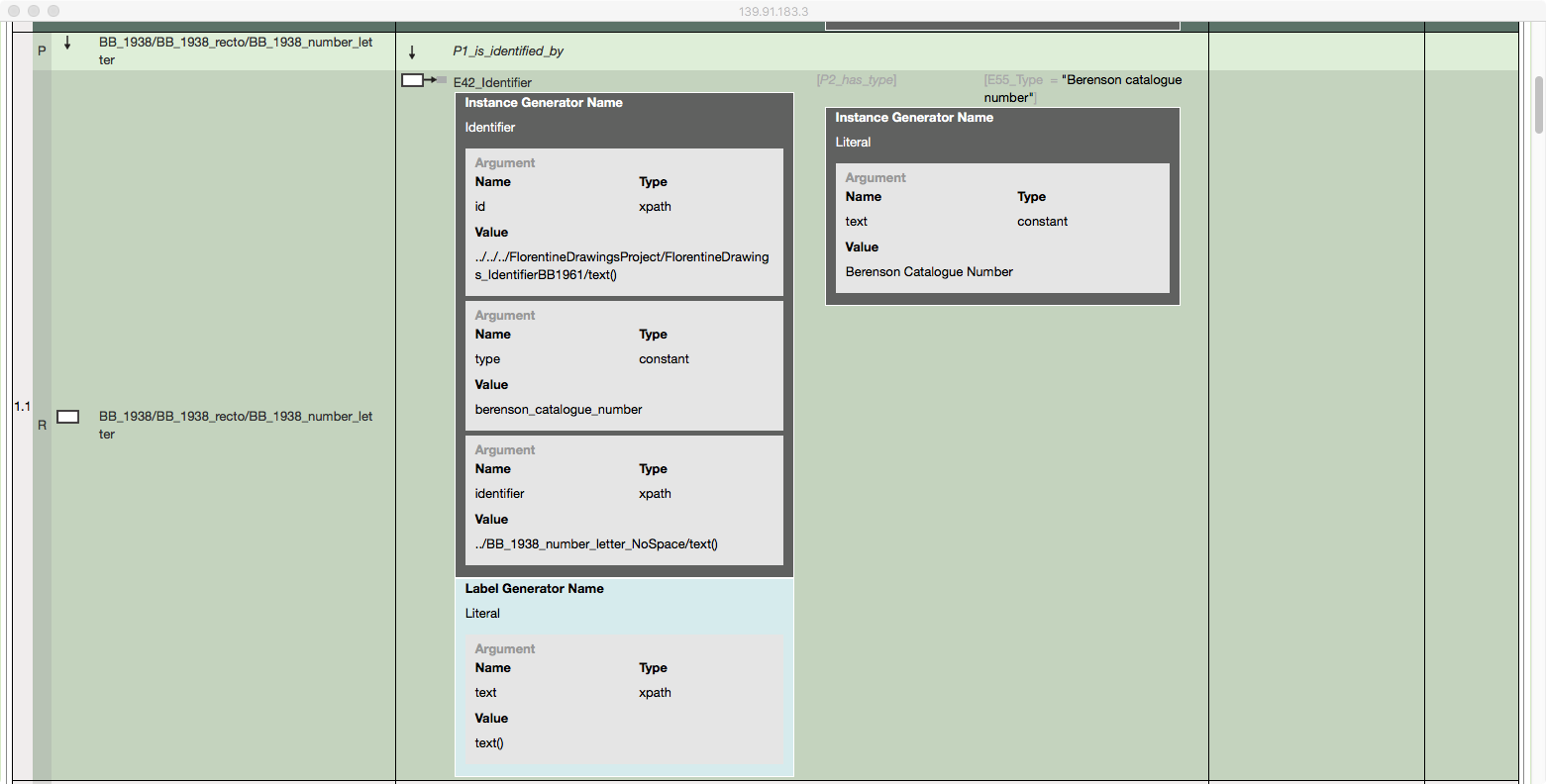Click the grayed P2_has_type property placeholder
Screen dimensions: 1546x784
click(856, 79)
